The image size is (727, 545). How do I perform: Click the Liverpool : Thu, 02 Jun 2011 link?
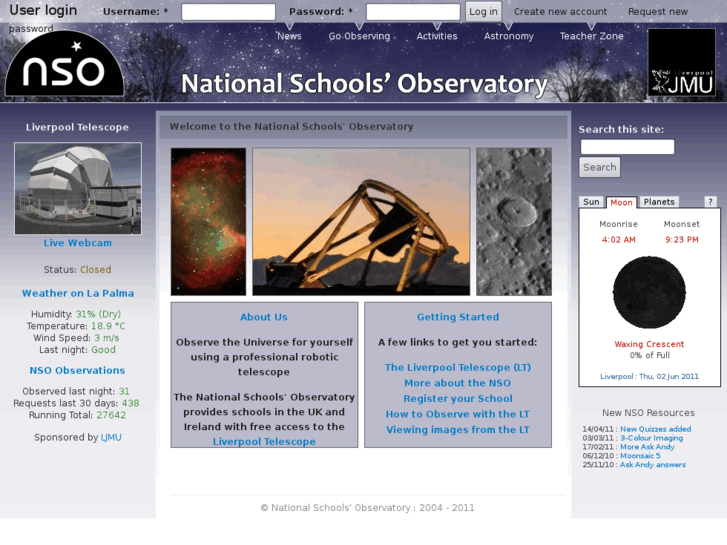pyautogui.click(x=649, y=376)
